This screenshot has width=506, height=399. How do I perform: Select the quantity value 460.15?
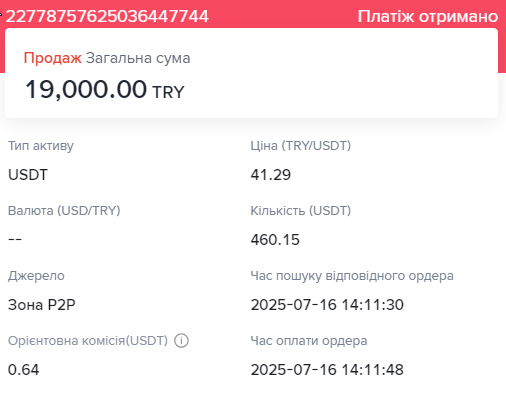275,240
